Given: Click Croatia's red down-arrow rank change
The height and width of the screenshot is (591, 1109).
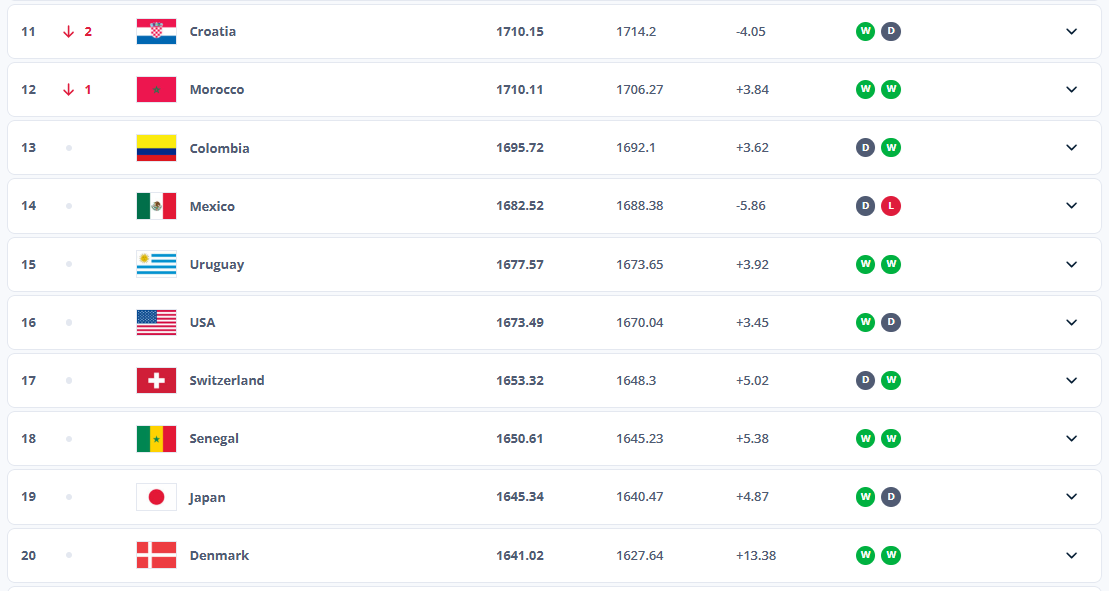Looking at the screenshot, I should (69, 31).
